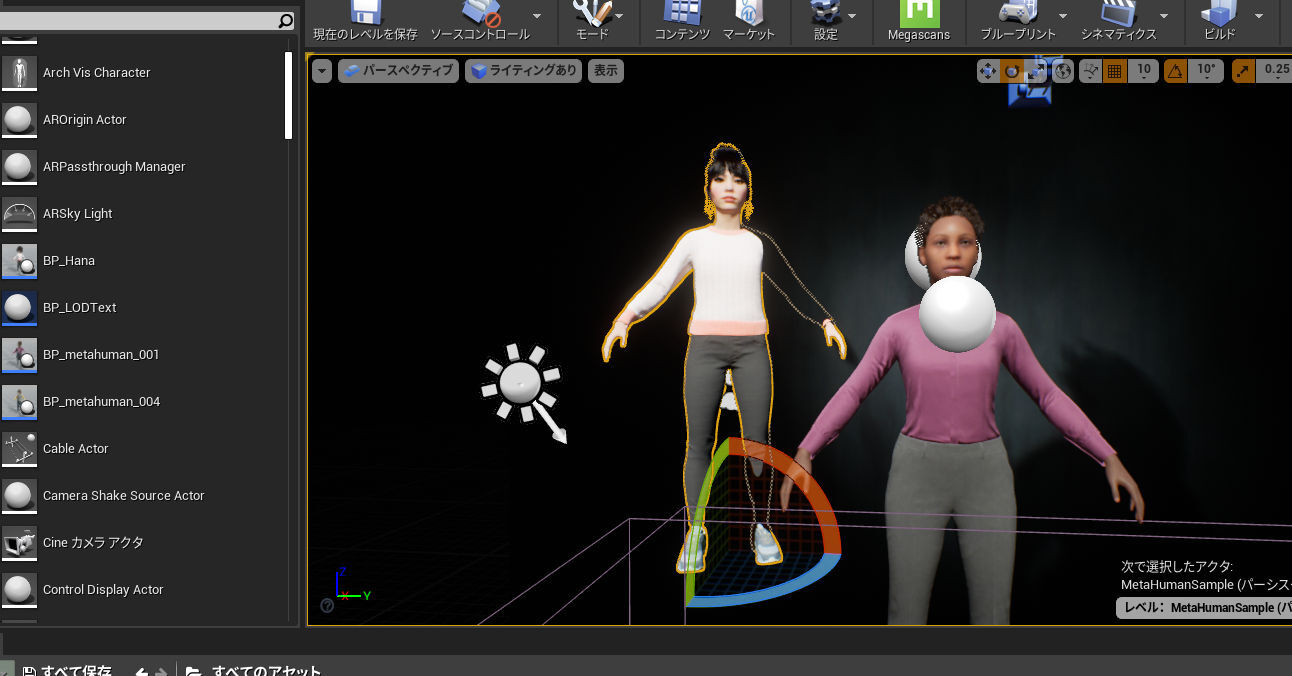Image resolution: width=1292 pixels, height=676 pixels.
Task: Open the ライティングあり lit mode menu
Action: coord(523,71)
